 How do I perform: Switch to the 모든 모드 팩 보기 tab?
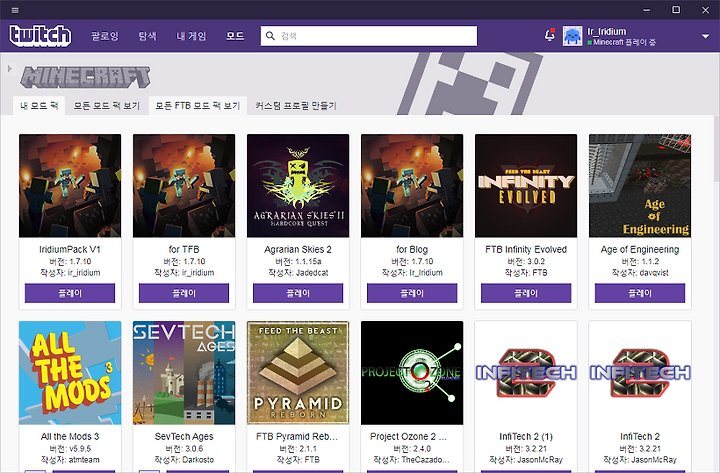coord(107,106)
